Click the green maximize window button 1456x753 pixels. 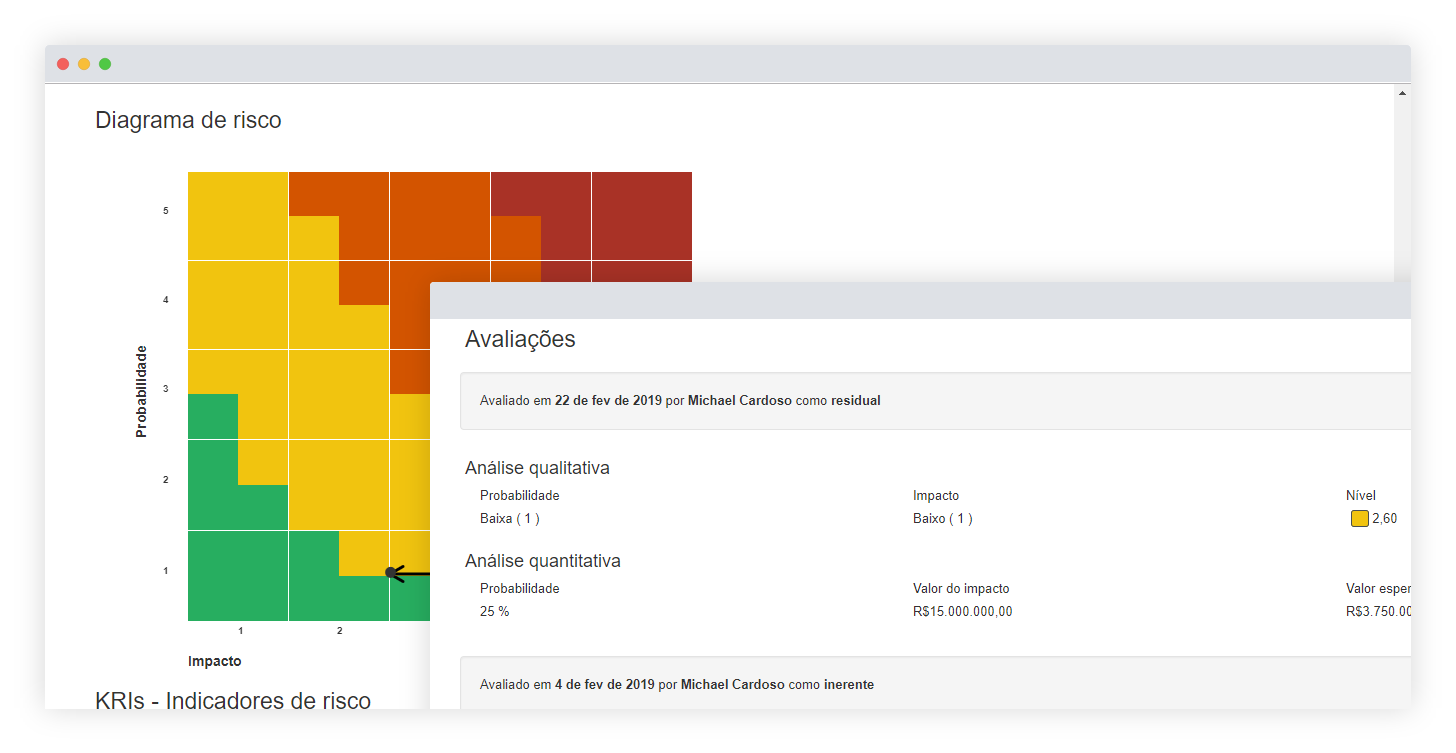(105, 64)
